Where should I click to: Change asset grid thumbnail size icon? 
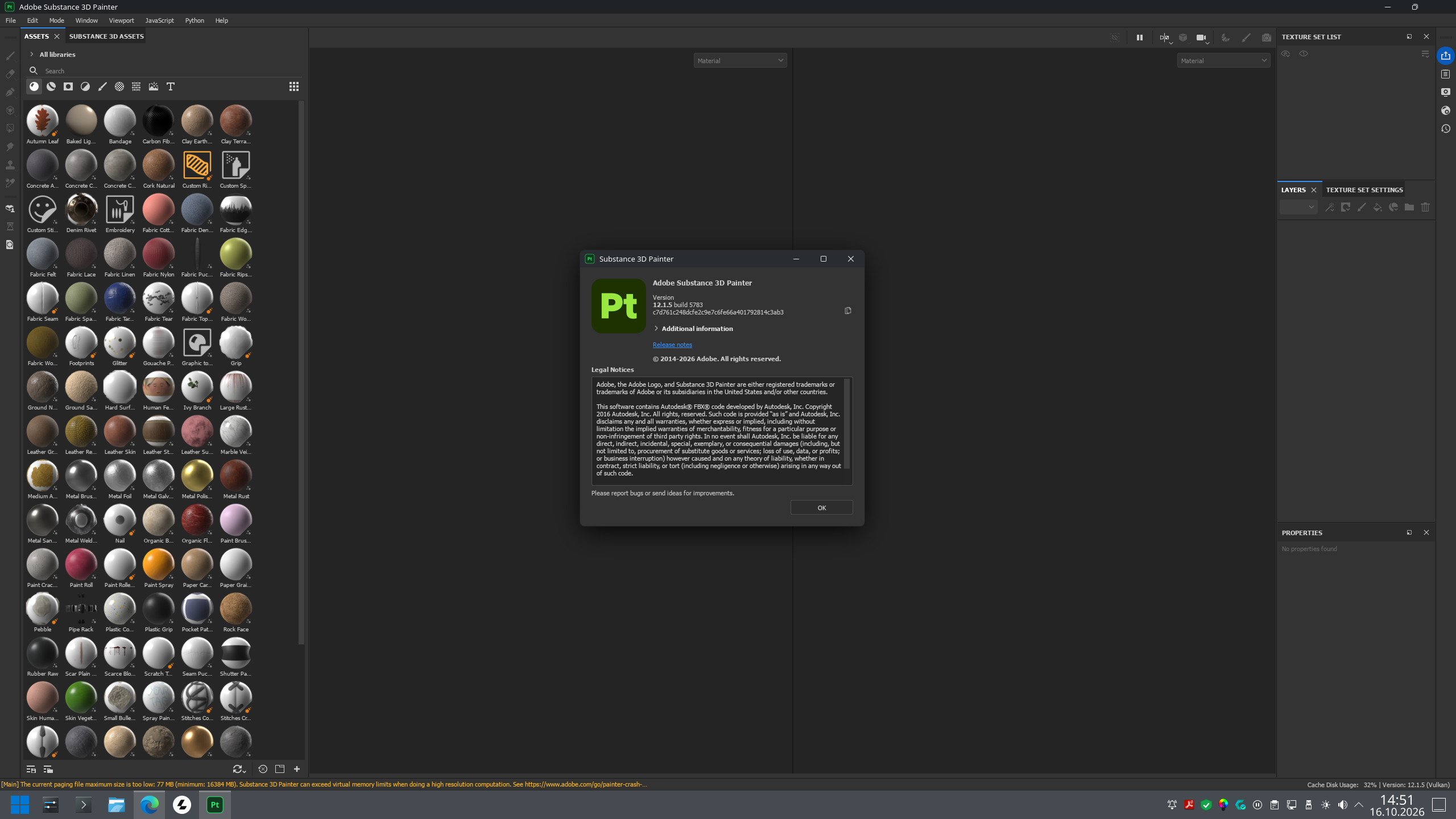pyautogui.click(x=294, y=86)
